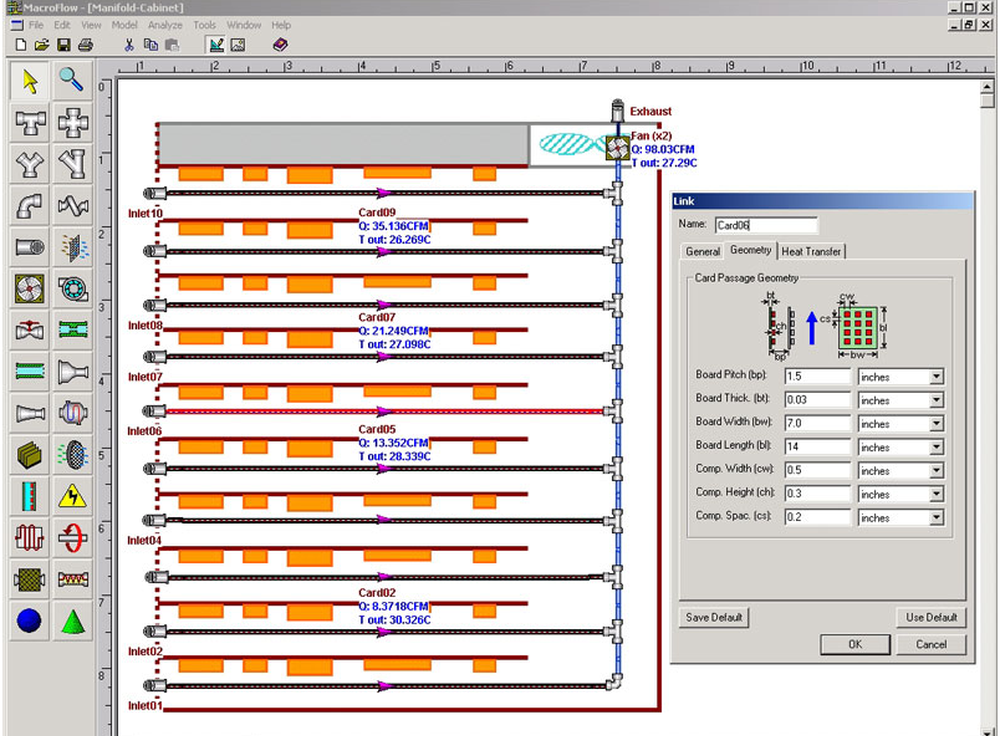The height and width of the screenshot is (736, 1000).
Task: Click the Cut scissors toolbar icon
Action: click(129, 45)
